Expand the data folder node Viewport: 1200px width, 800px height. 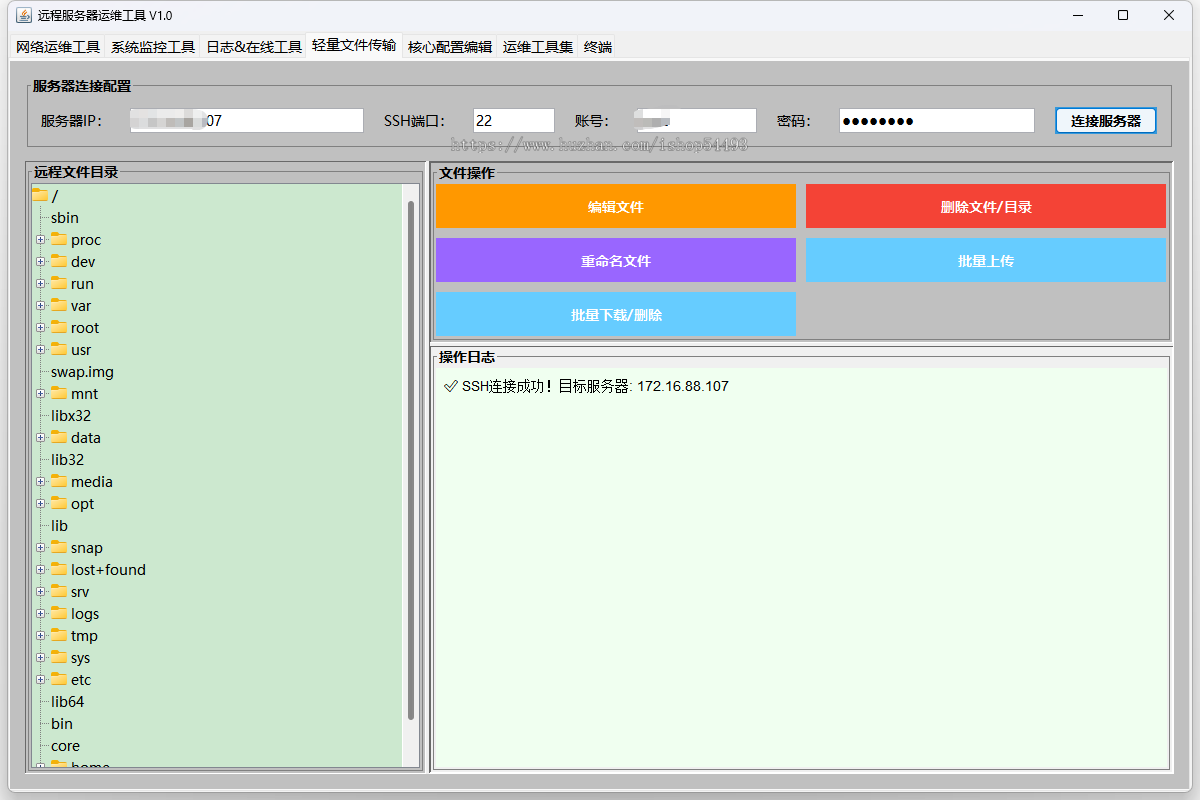coord(41,438)
